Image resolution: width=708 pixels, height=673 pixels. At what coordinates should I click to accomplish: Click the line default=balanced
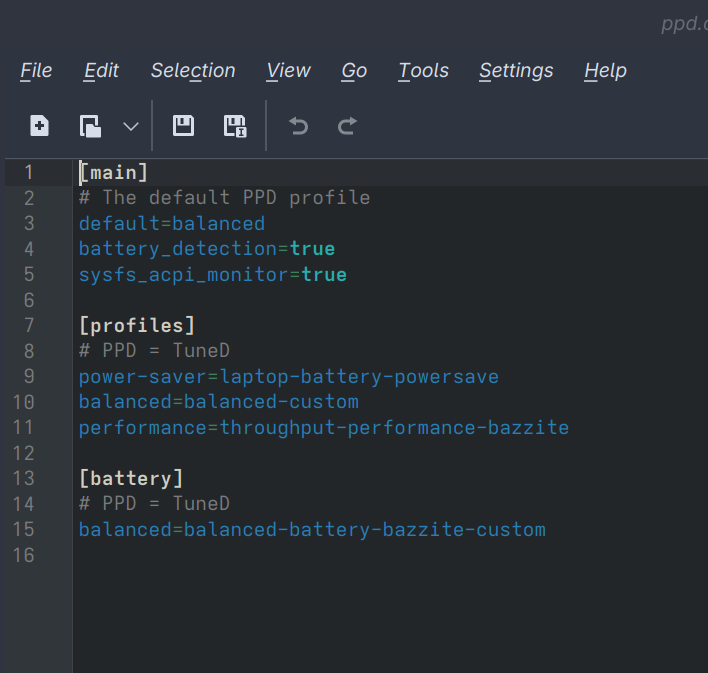point(172,224)
